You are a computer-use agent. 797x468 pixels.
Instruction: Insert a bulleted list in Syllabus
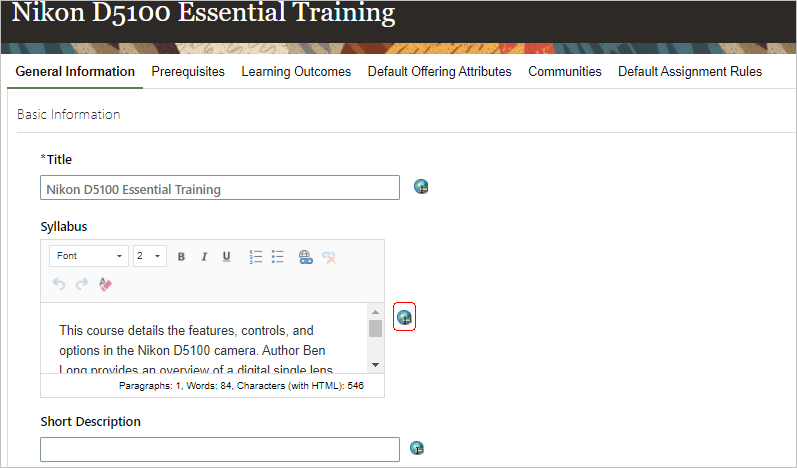pos(278,257)
